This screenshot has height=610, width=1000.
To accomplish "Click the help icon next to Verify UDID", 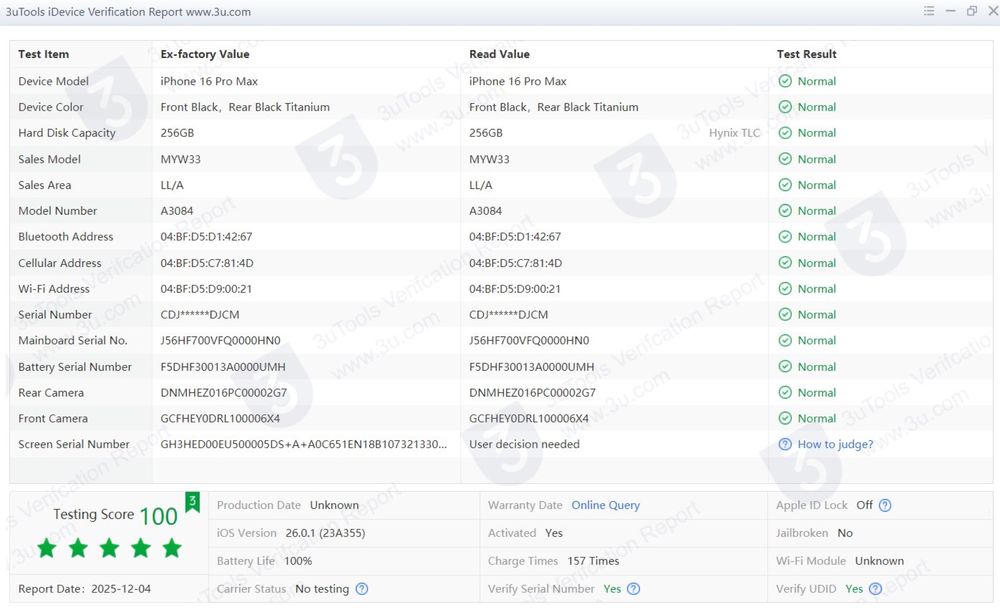I will 876,589.
